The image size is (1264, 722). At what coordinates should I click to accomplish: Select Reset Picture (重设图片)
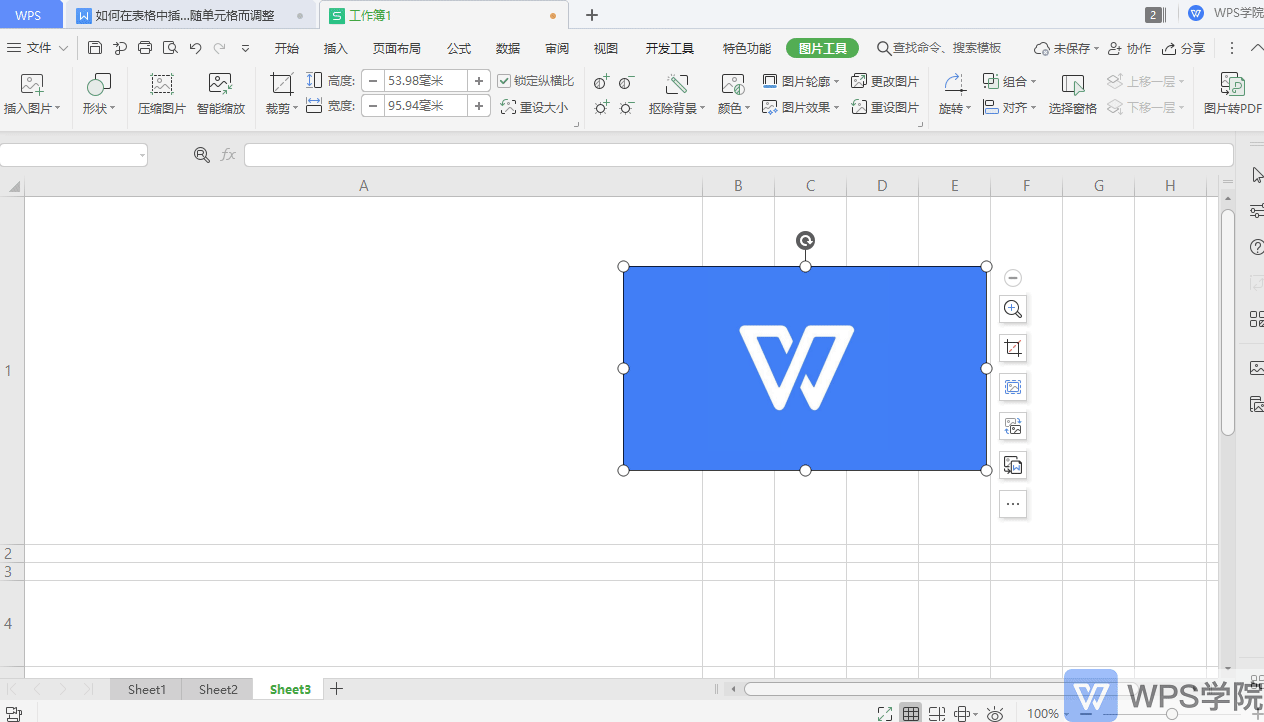(x=885, y=107)
